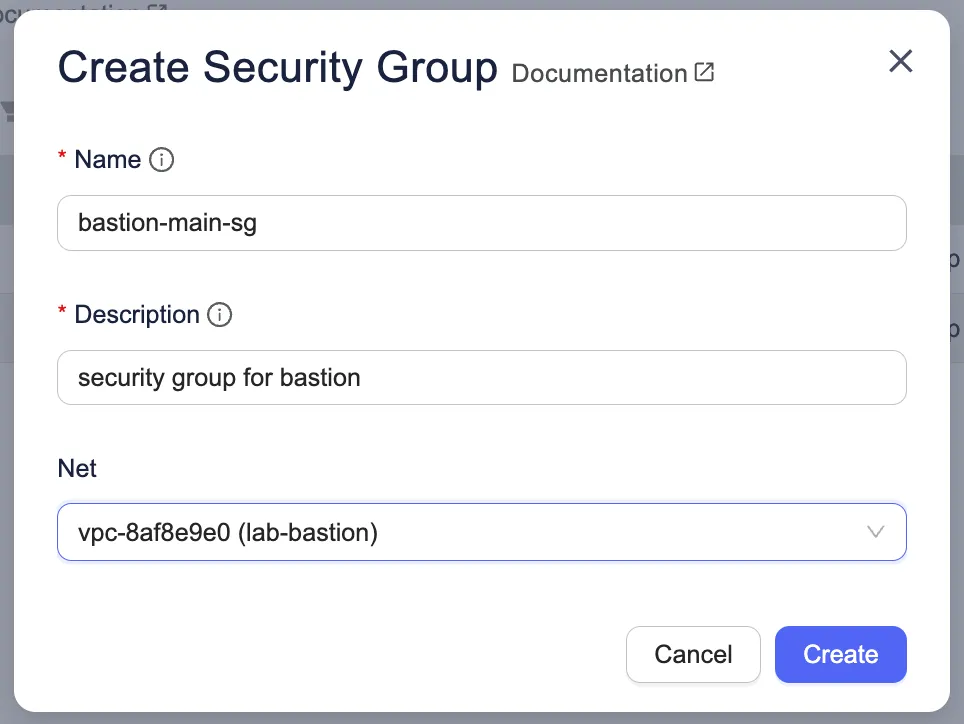964x724 pixels.
Task: Click the info icon next to Name
Action: (x=161, y=160)
